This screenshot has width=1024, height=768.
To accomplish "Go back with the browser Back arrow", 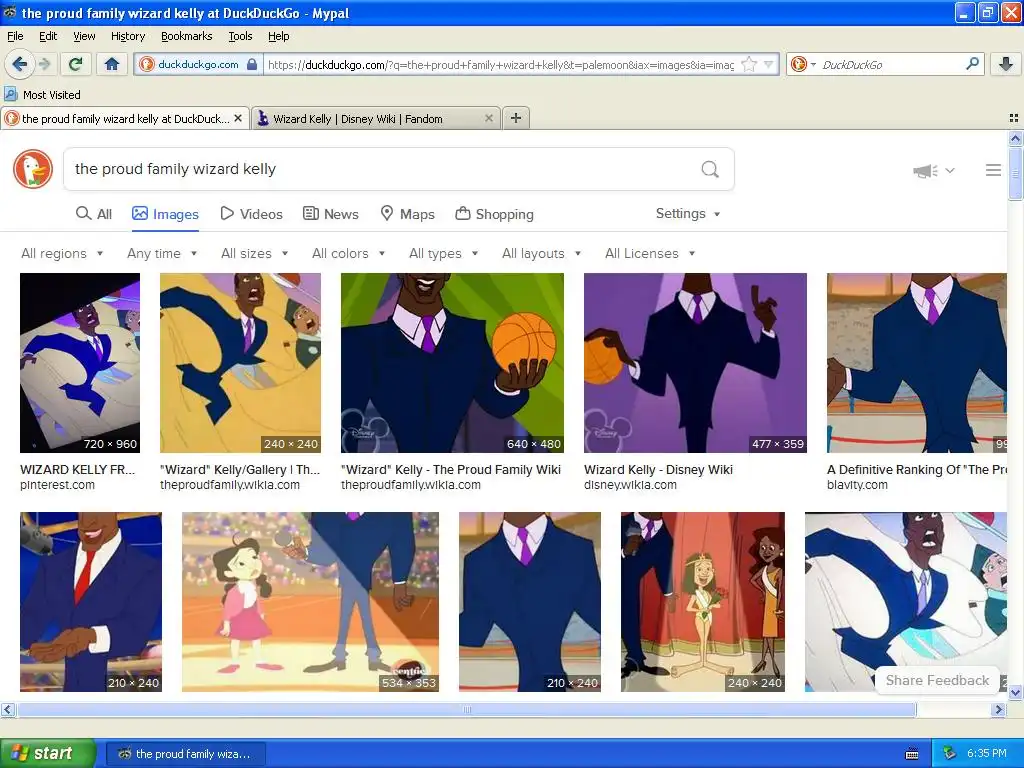I will pos(19,64).
